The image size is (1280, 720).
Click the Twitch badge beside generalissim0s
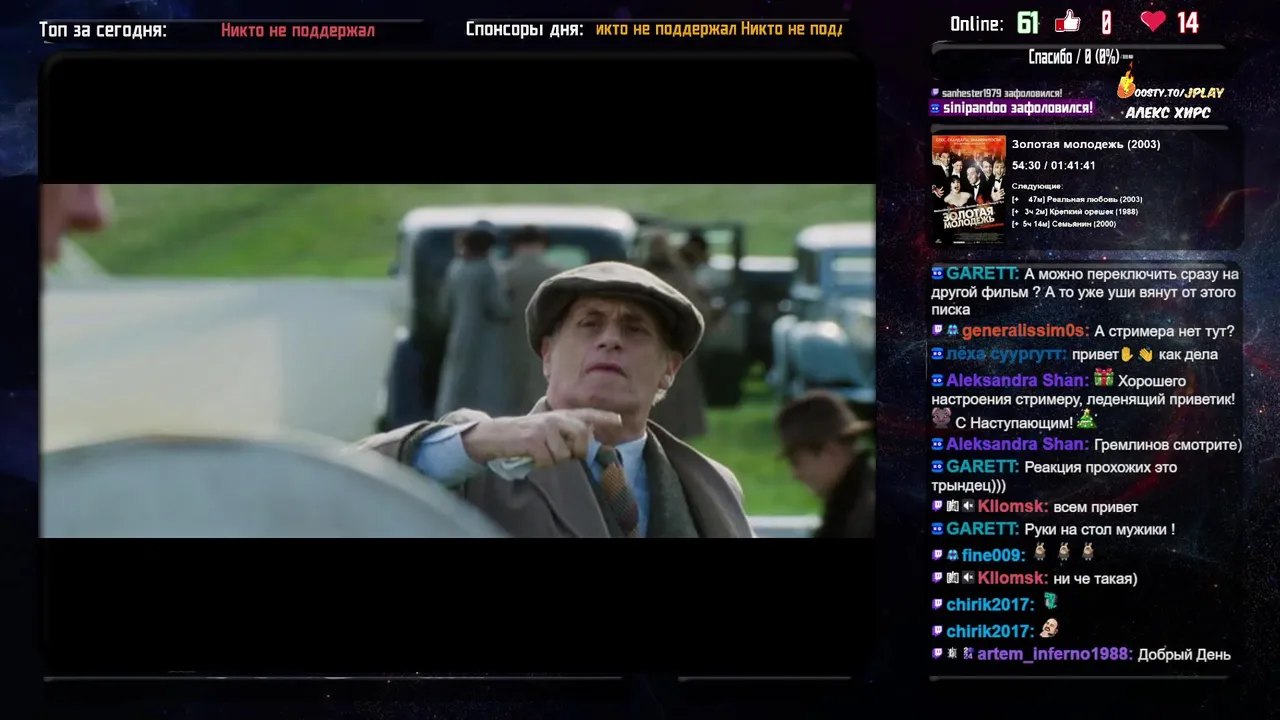pos(937,331)
